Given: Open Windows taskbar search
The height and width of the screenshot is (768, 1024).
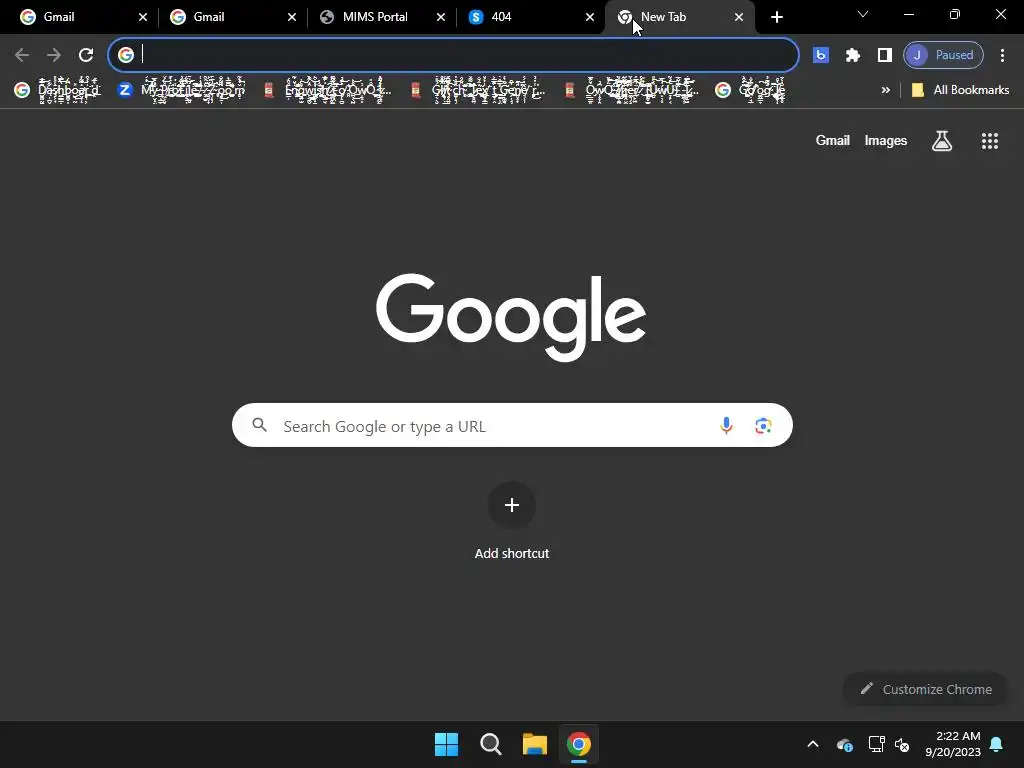Looking at the screenshot, I should pos(490,744).
